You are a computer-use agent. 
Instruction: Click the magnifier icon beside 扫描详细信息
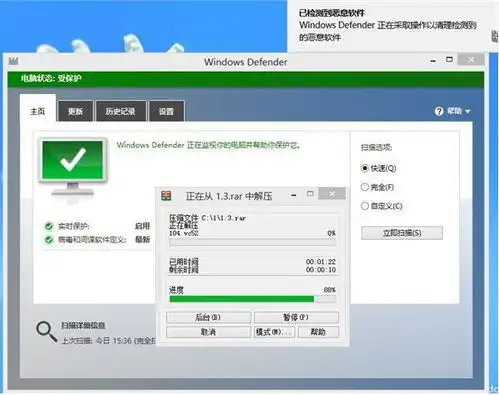(46, 331)
